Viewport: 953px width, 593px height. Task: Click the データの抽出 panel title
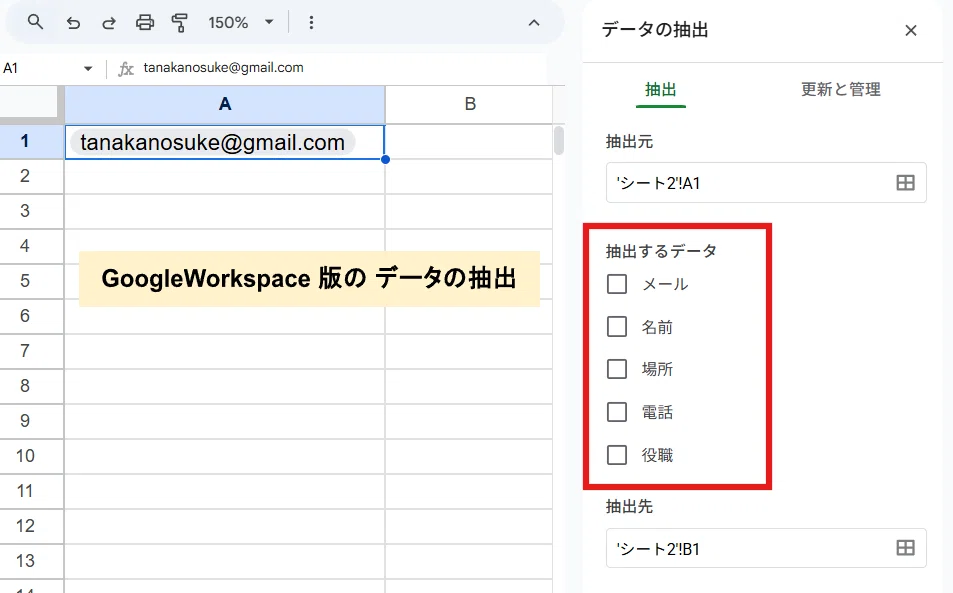(x=655, y=30)
